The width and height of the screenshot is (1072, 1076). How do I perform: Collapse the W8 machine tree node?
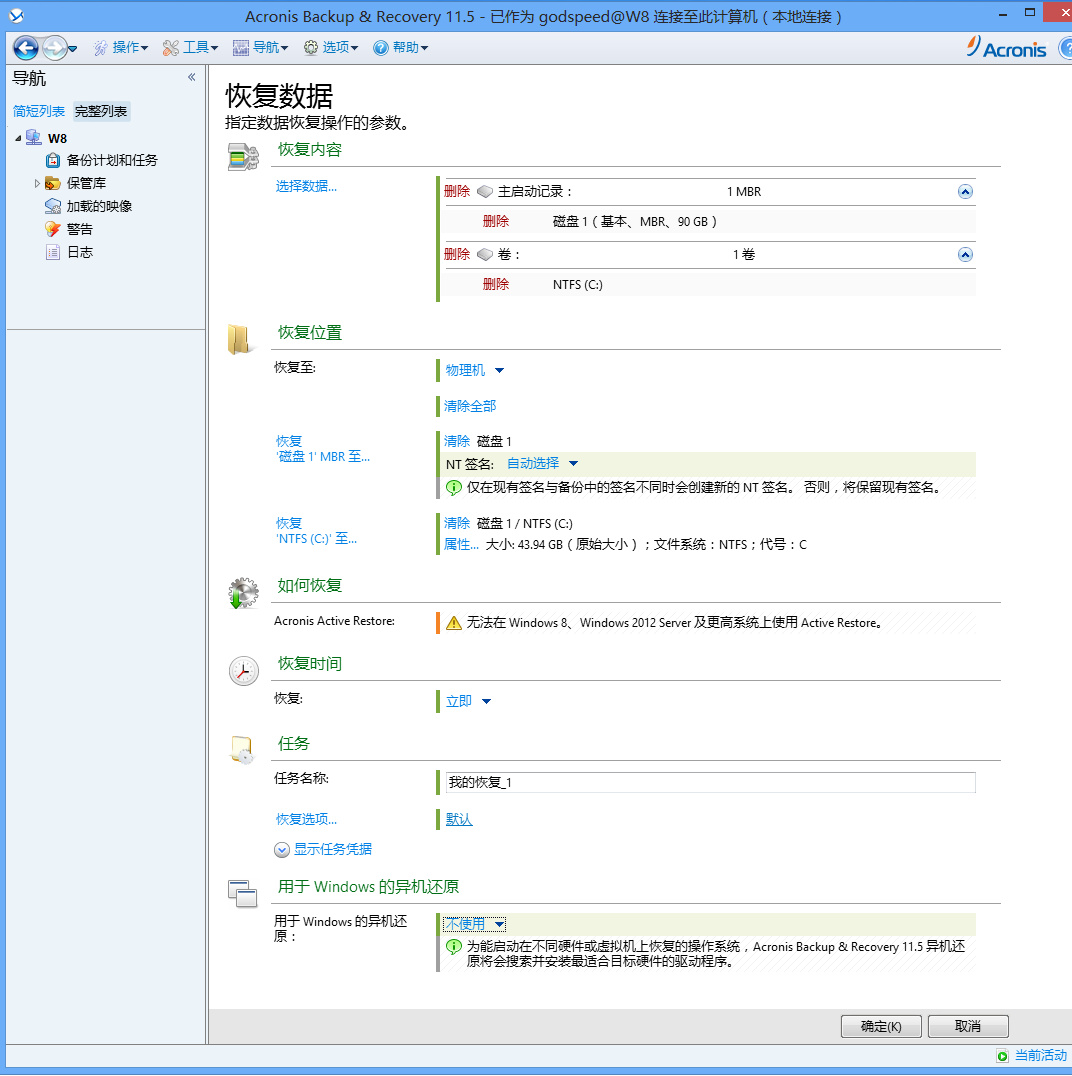click(18, 139)
